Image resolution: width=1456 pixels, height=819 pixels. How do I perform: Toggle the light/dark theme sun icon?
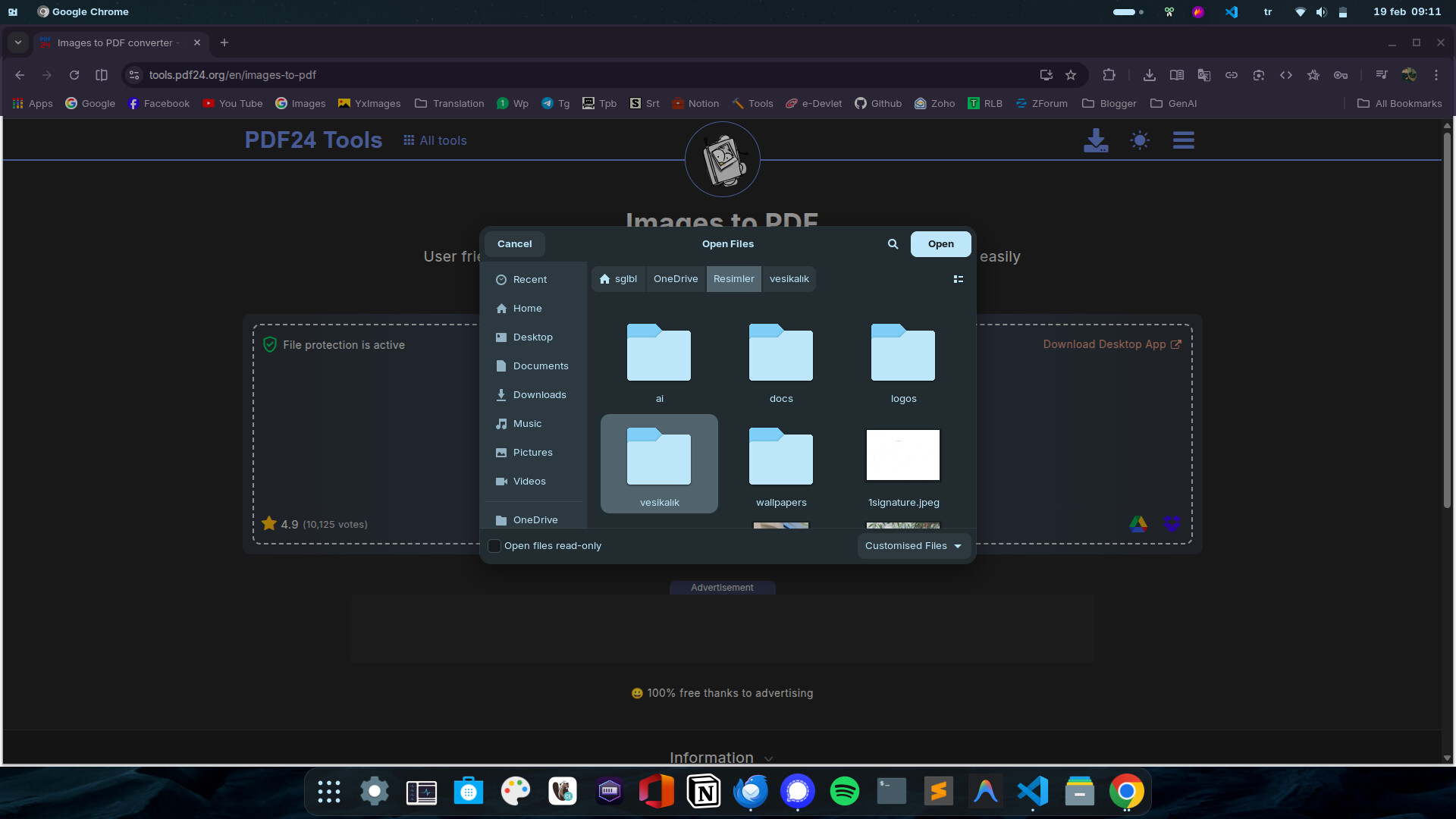coord(1139,140)
